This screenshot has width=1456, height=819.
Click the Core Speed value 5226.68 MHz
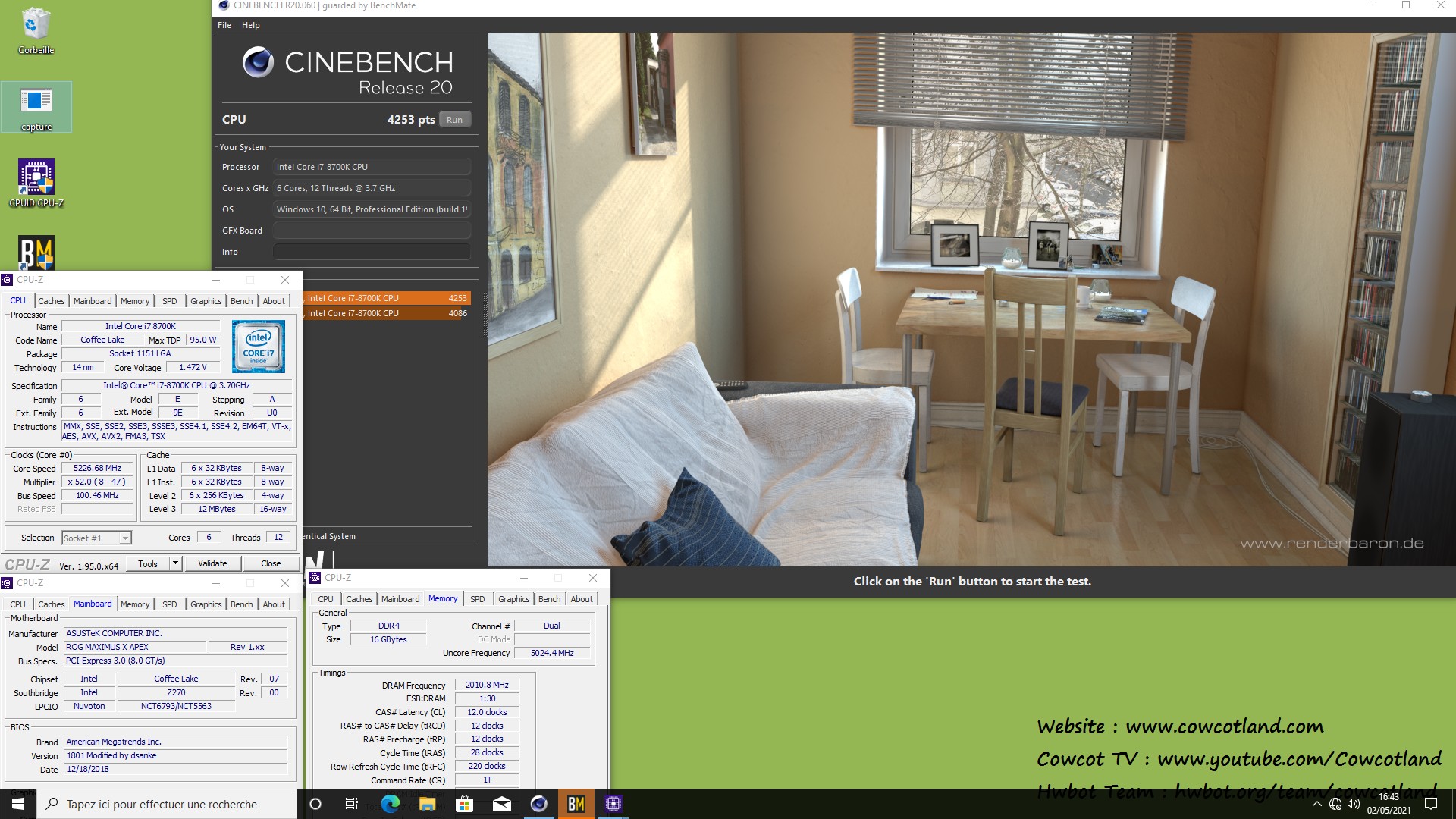tap(97, 469)
